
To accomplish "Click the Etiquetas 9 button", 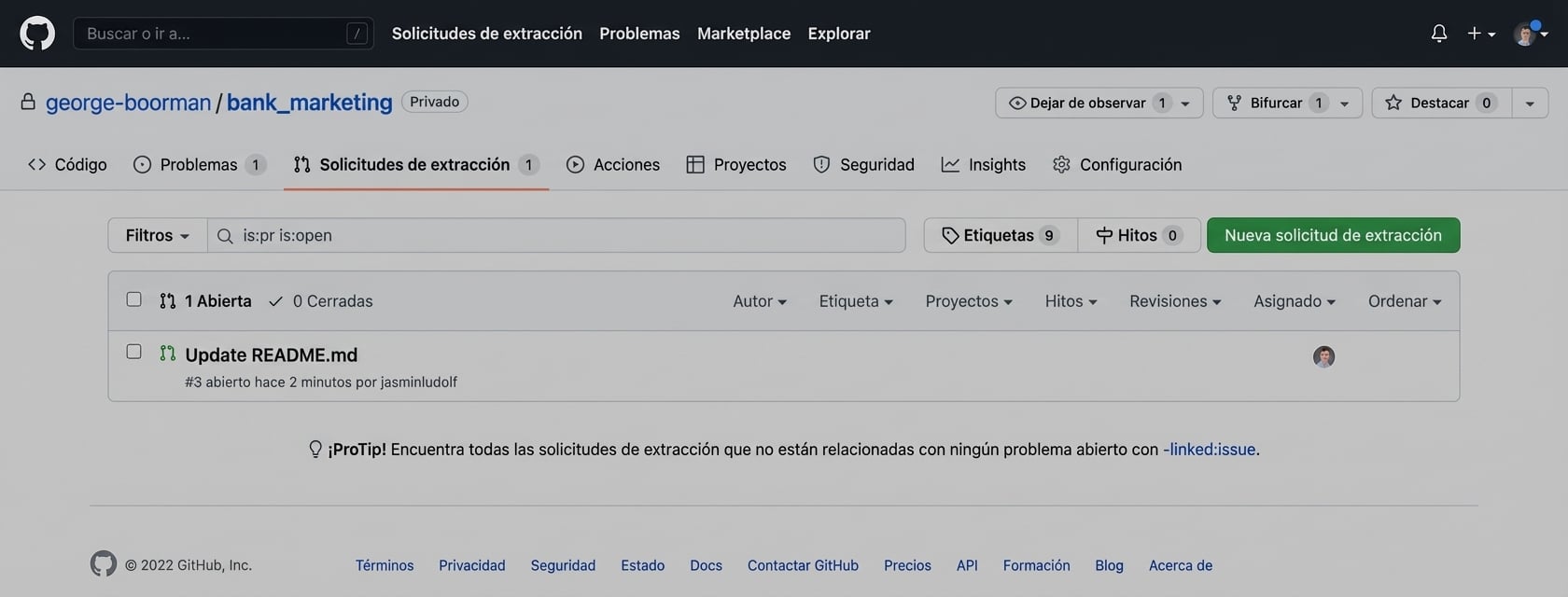I will click(1001, 235).
